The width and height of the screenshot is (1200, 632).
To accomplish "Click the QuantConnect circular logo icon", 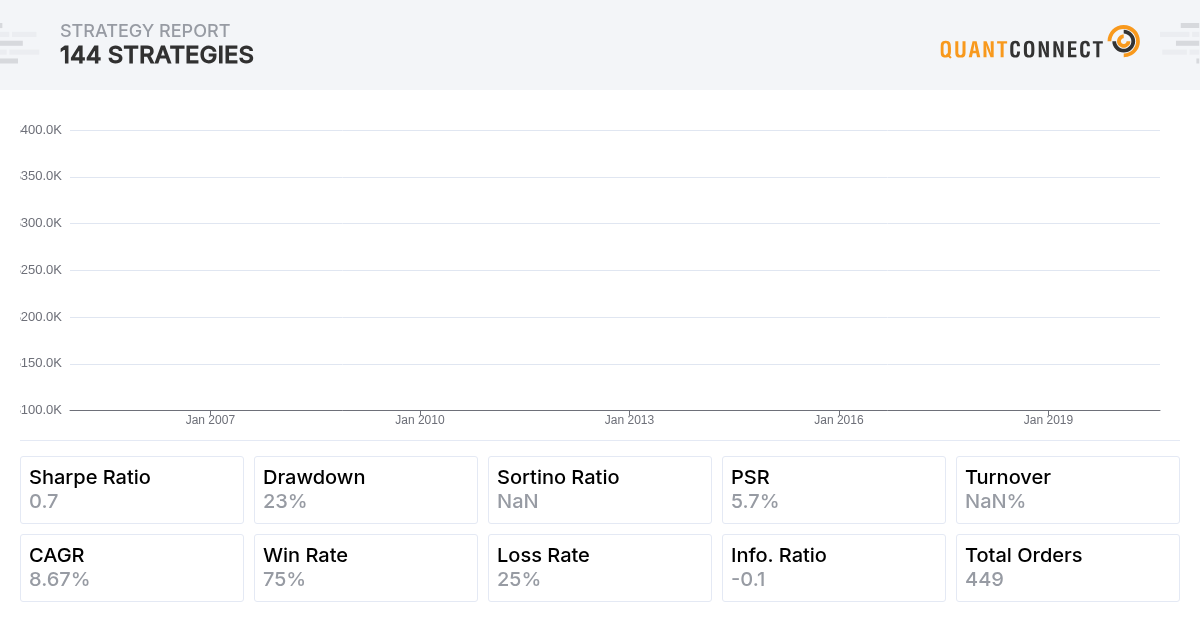I will point(1125,41).
